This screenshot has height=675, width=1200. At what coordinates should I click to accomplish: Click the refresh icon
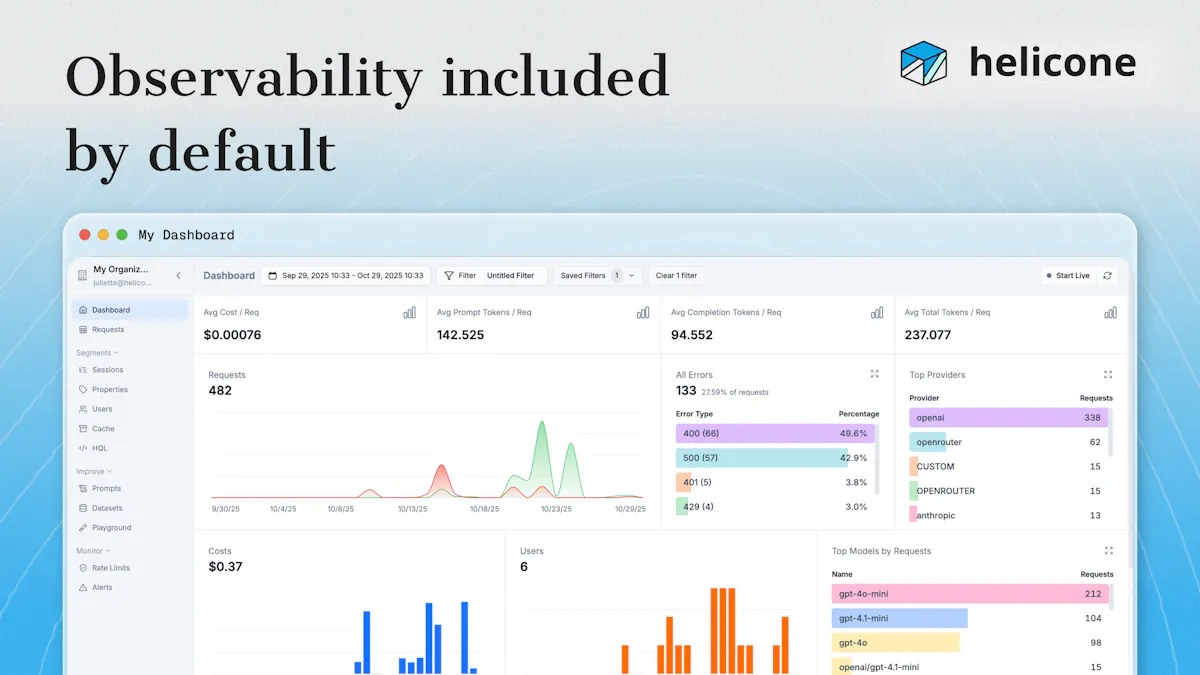click(1107, 275)
